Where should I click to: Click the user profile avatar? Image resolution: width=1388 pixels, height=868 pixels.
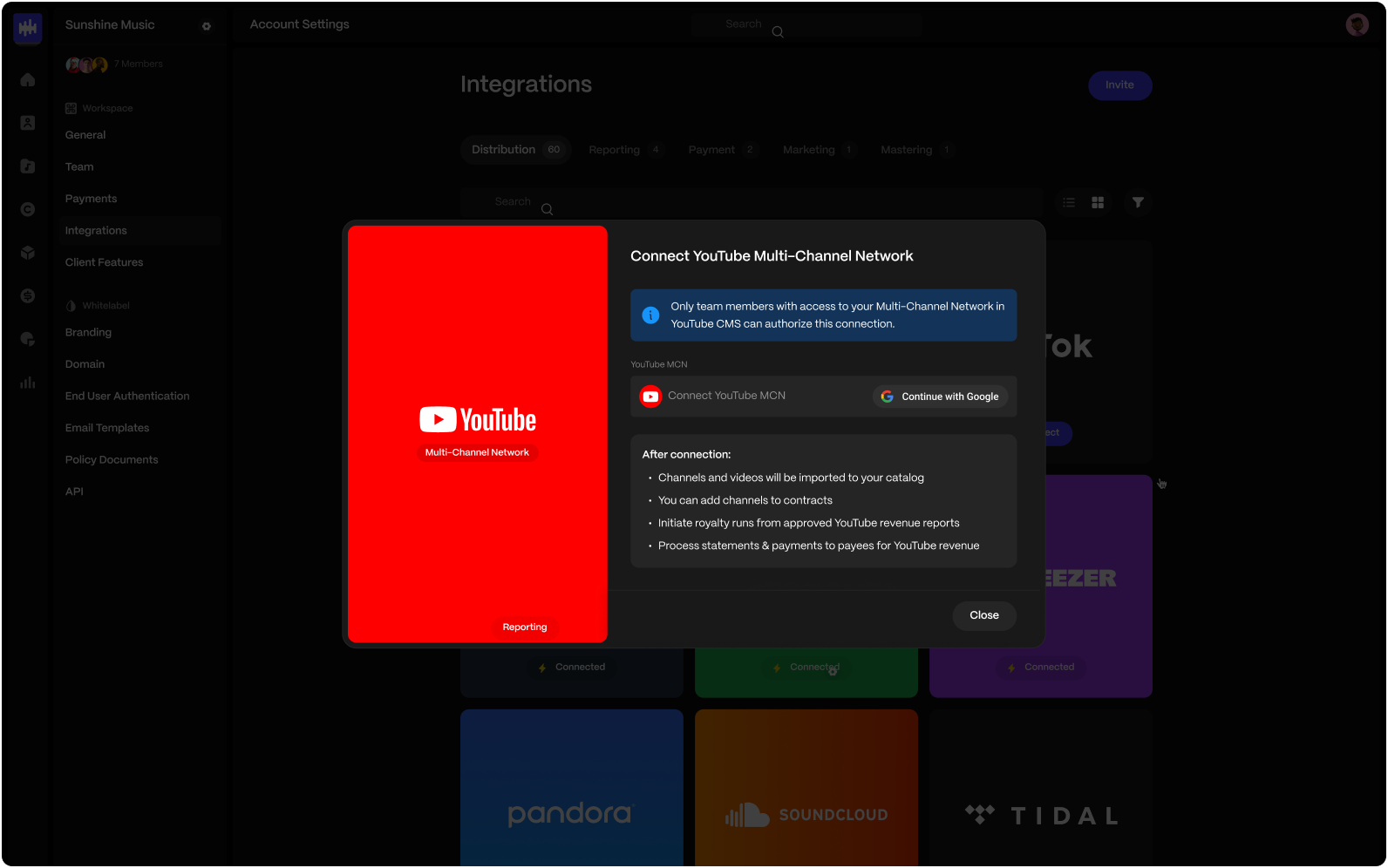pyautogui.click(x=1357, y=24)
